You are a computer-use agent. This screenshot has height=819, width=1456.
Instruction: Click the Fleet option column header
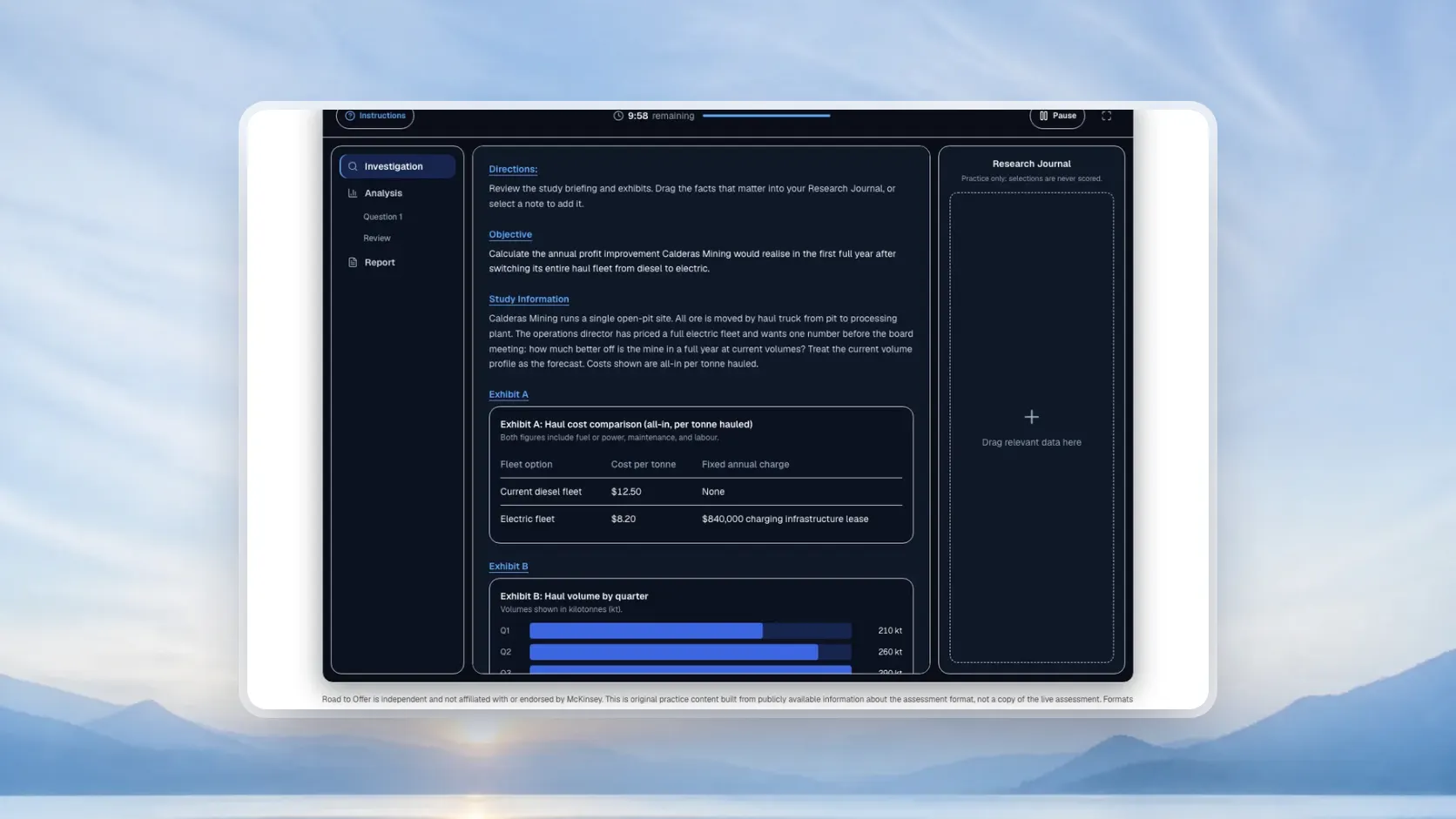point(526,465)
